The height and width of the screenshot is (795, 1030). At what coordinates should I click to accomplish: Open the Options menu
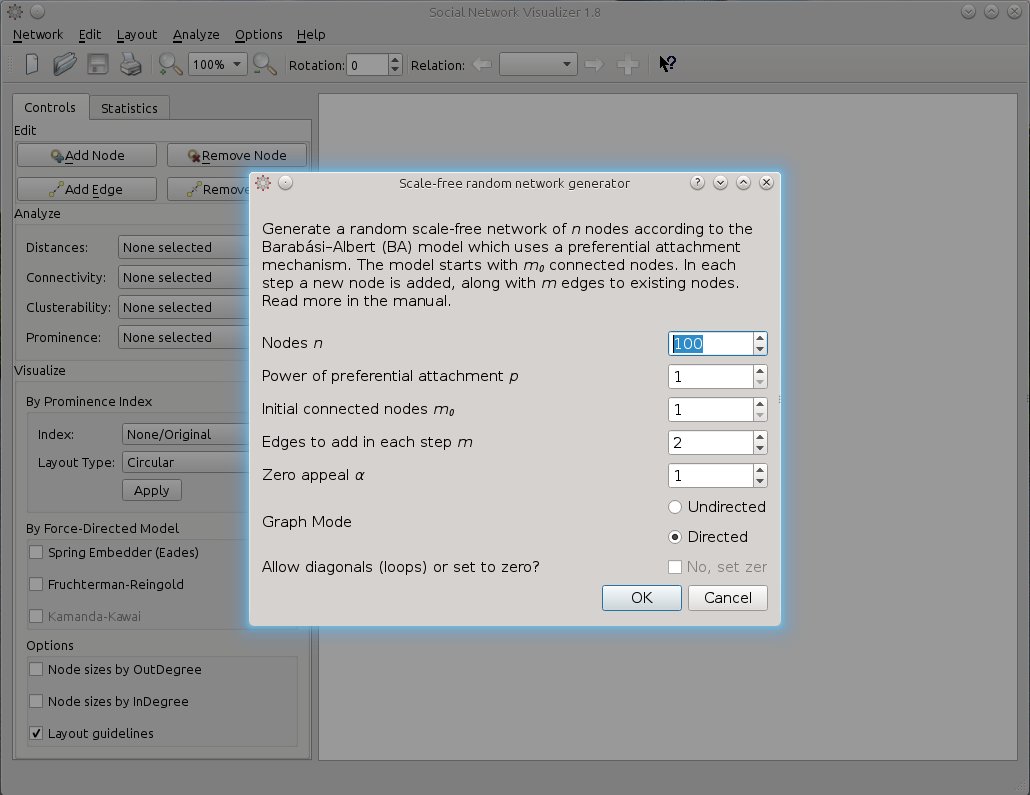(x=259, y=35)
